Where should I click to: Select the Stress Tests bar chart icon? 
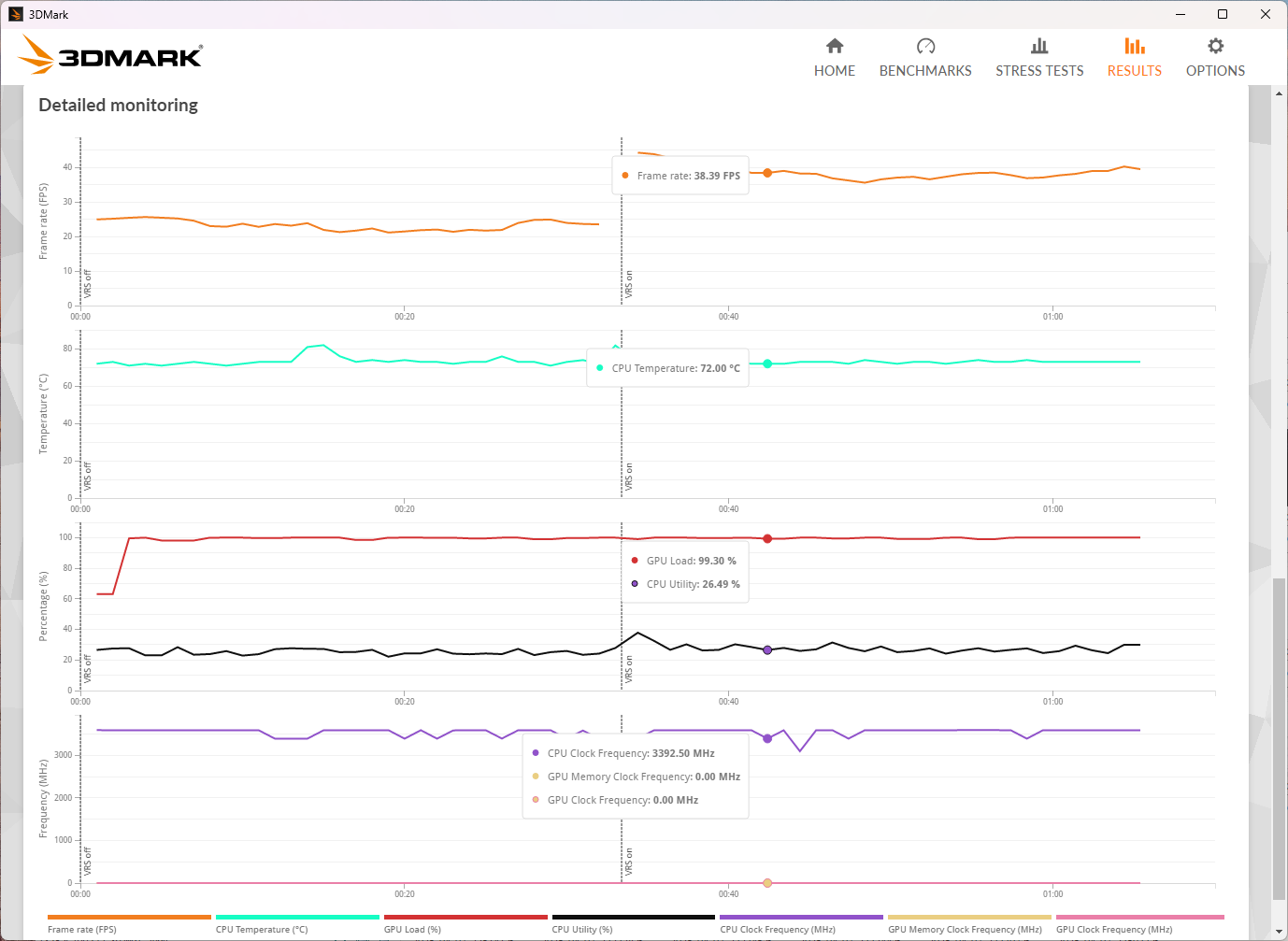coord(1039,47)
